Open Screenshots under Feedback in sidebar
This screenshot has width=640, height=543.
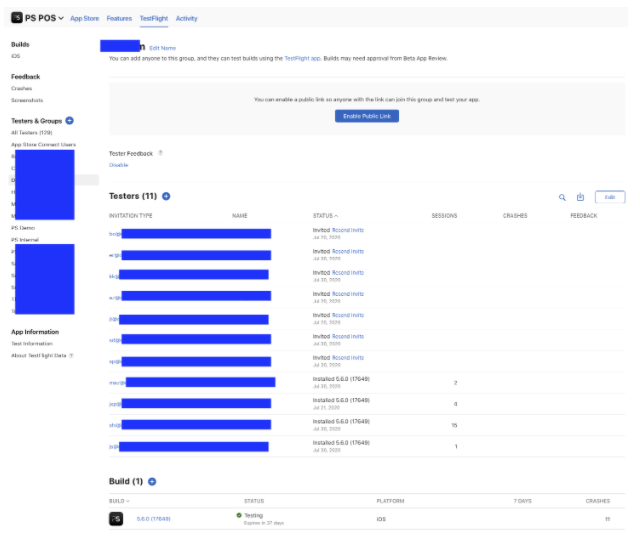tap(27, 100)
